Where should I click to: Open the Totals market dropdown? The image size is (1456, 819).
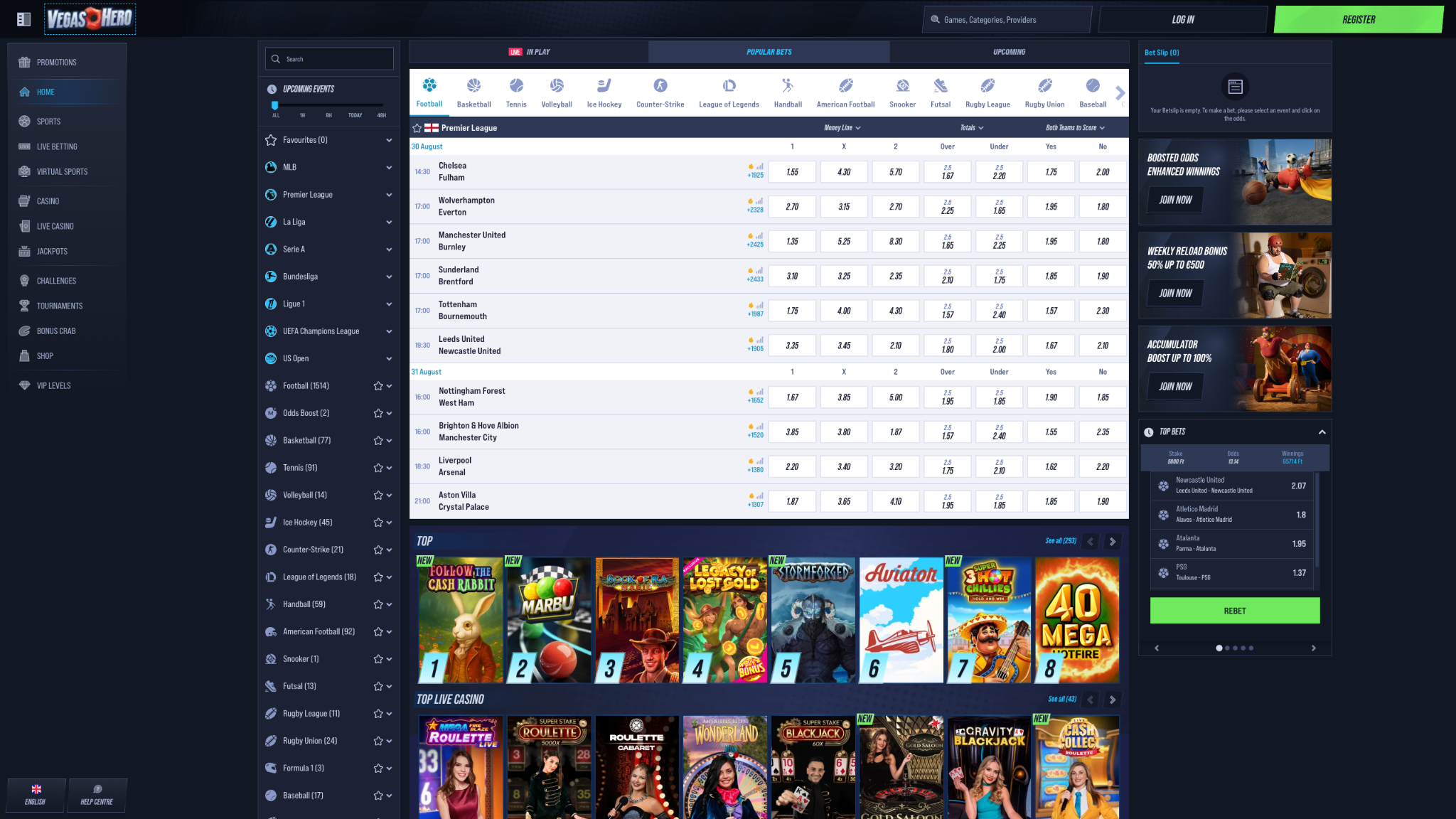[x=972, y=128]
